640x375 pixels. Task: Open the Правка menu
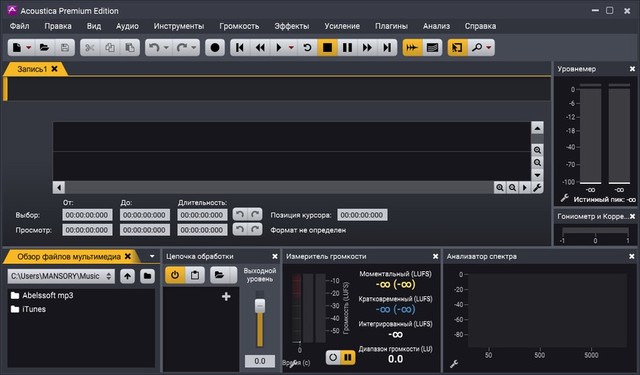point(58,26)
